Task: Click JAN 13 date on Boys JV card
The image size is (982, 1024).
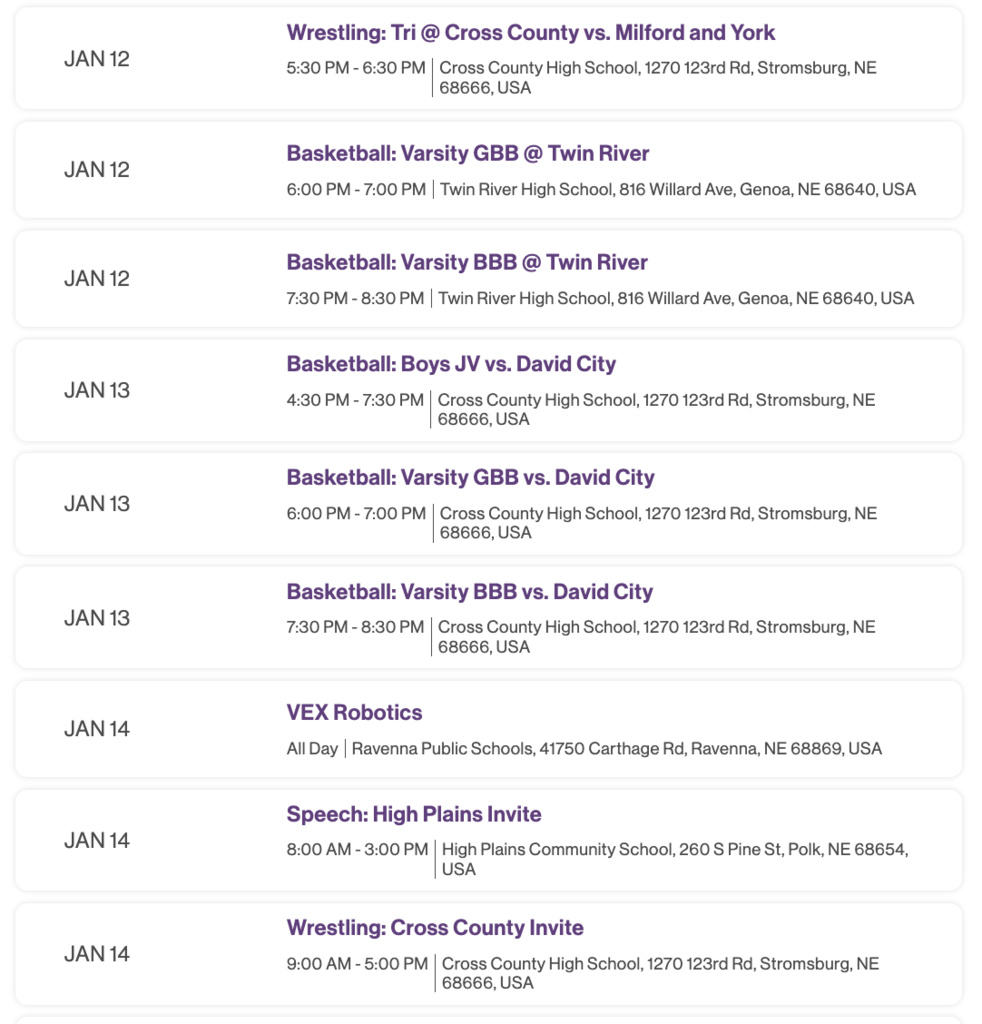Action: tap(97, 391)
